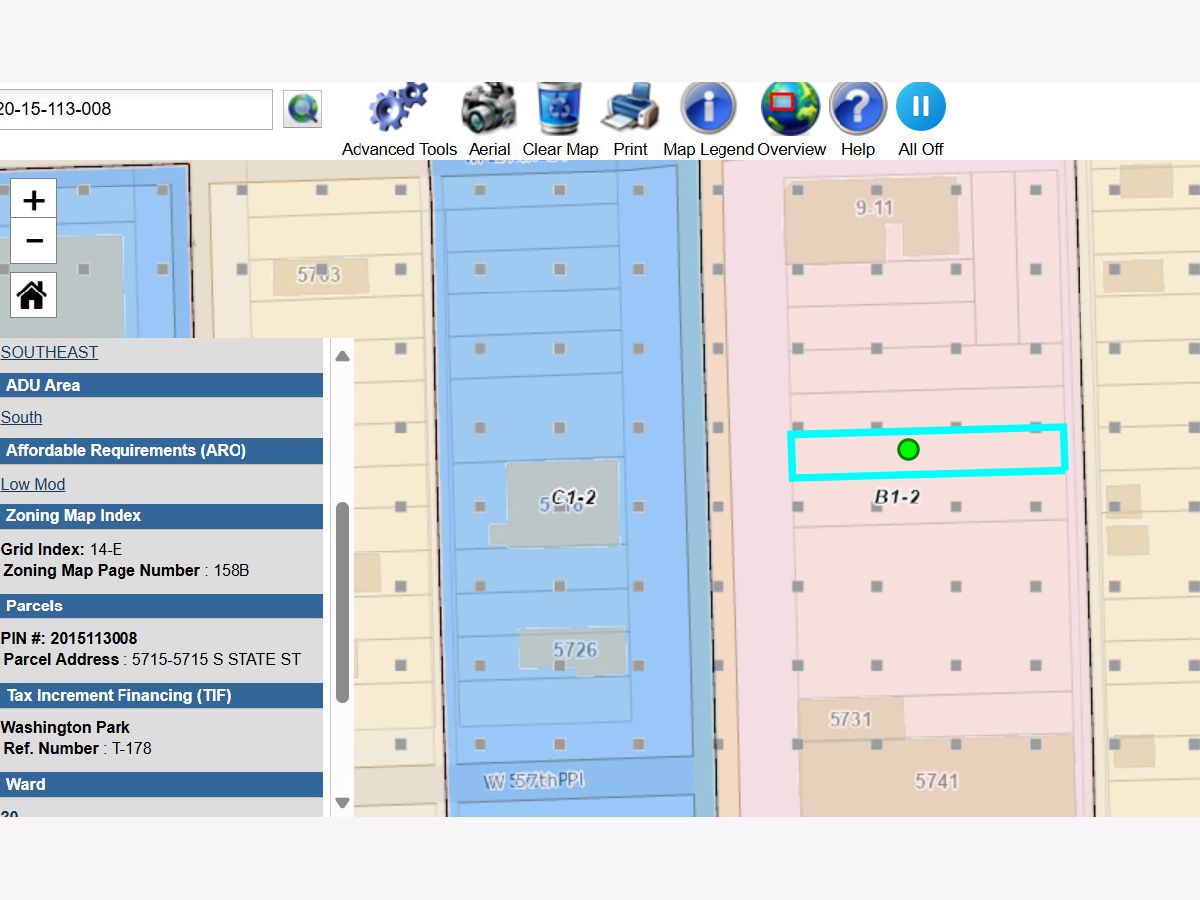Click the panel scrollbar thumb

coord(342,600)
